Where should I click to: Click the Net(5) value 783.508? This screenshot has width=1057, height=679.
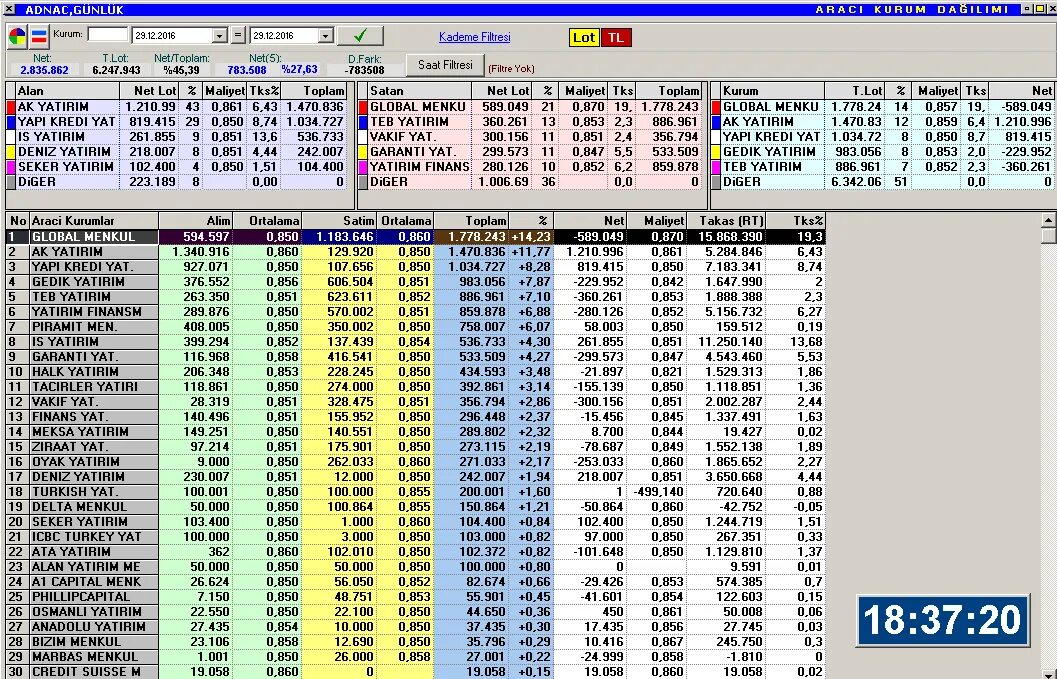pos(247,70)
